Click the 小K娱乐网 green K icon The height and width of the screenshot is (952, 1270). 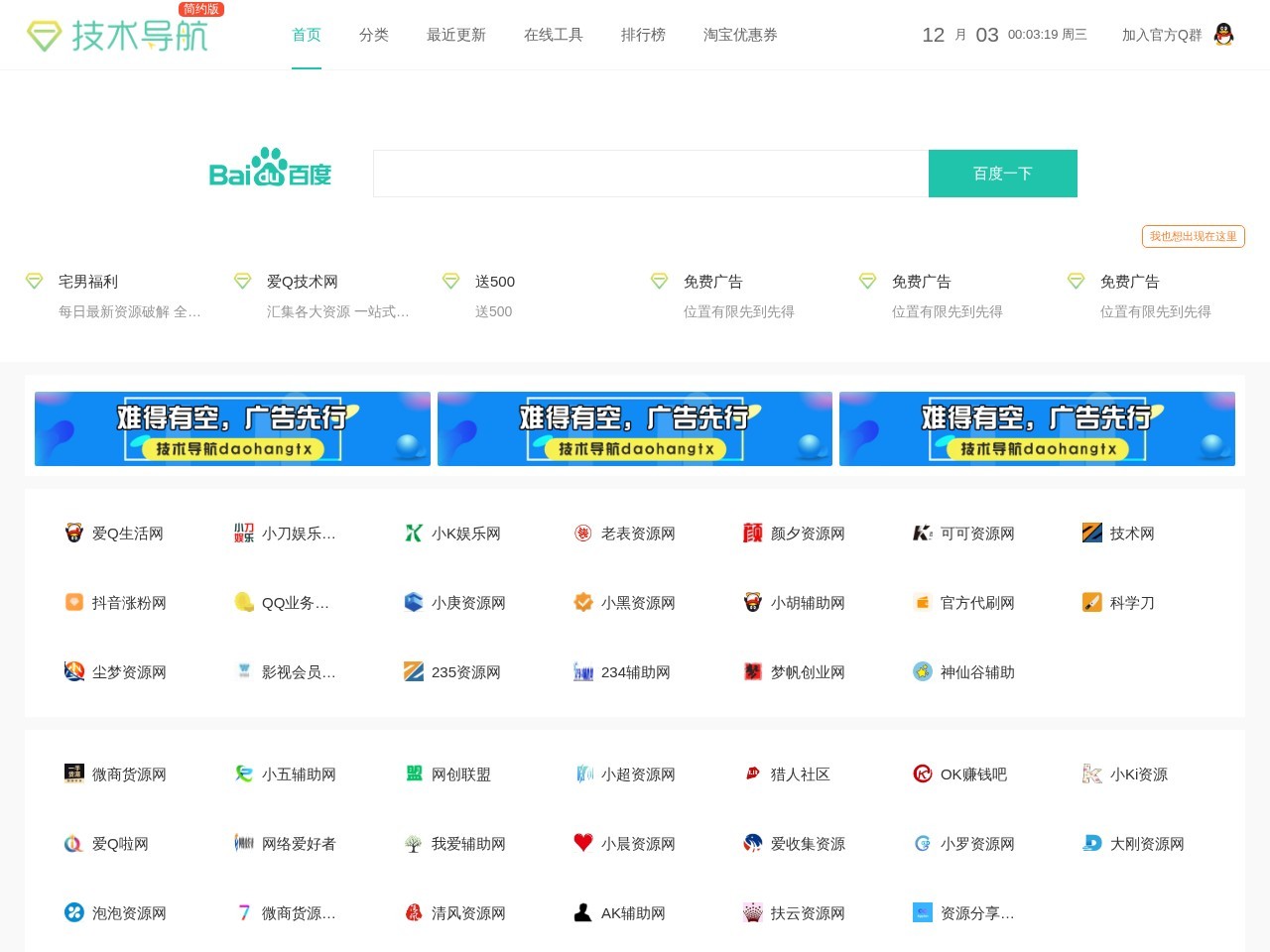[x=413, y=533]
